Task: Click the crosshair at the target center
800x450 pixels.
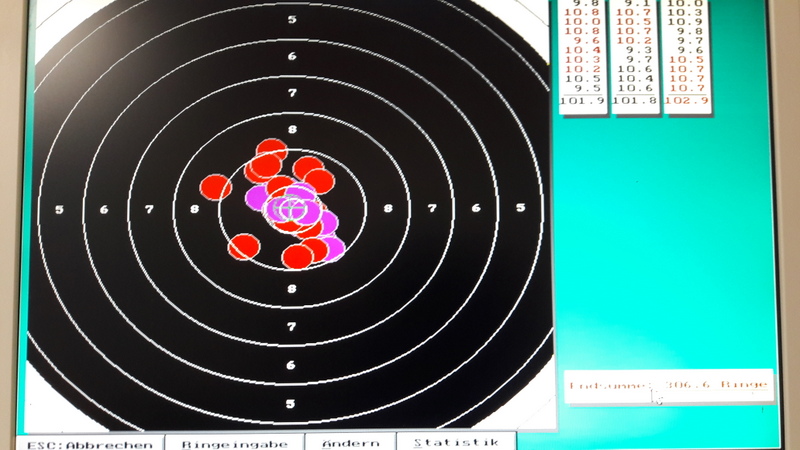Action: (x=291, y=209)
